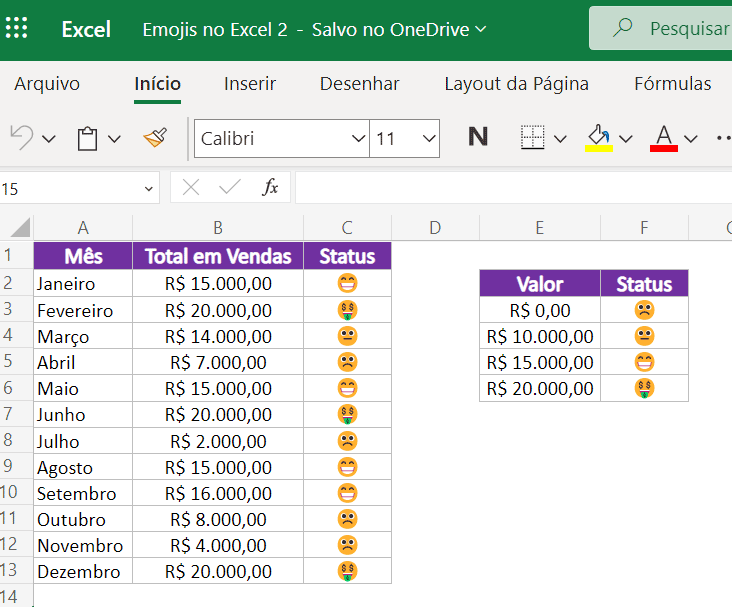Screen dimensions: 732x607
Task: Open the file name dropdown chevron
Action: [x=481, y=30]
